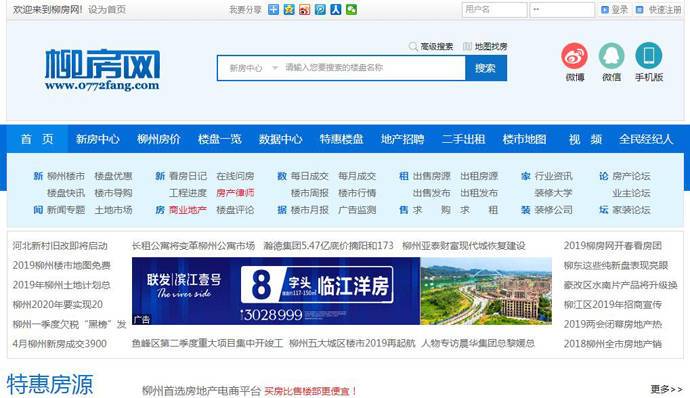
Task: Share via Sina Weibo small icon
Action: click(305, 9)
